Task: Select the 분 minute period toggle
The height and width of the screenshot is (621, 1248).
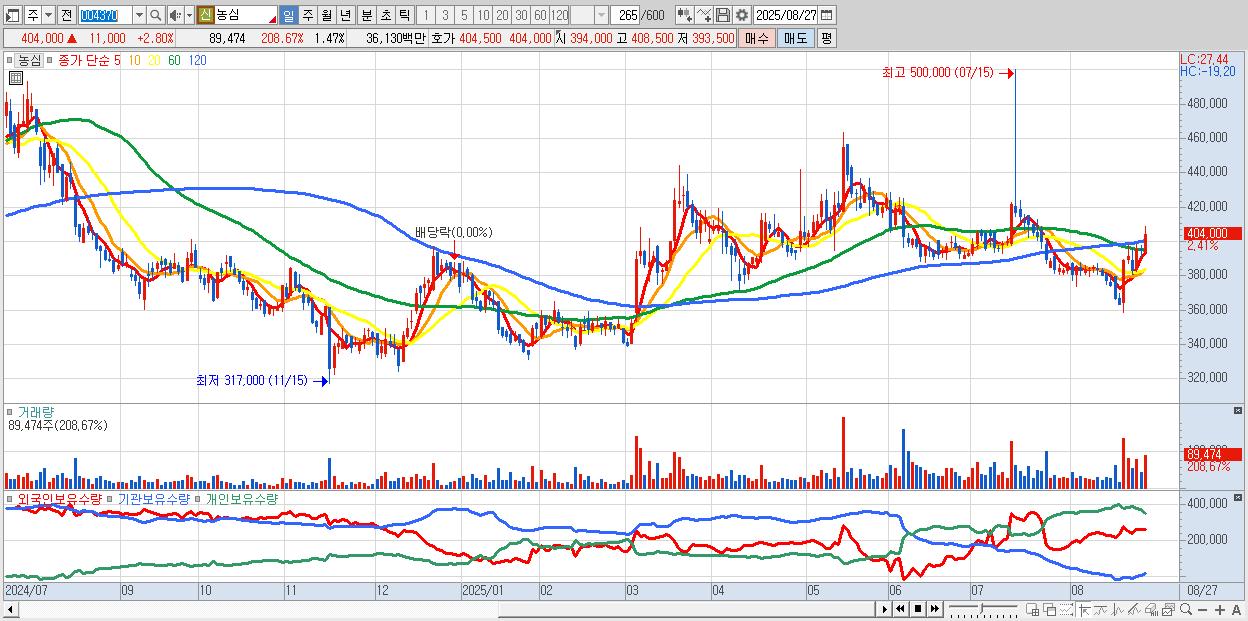Action: (365, 15)
